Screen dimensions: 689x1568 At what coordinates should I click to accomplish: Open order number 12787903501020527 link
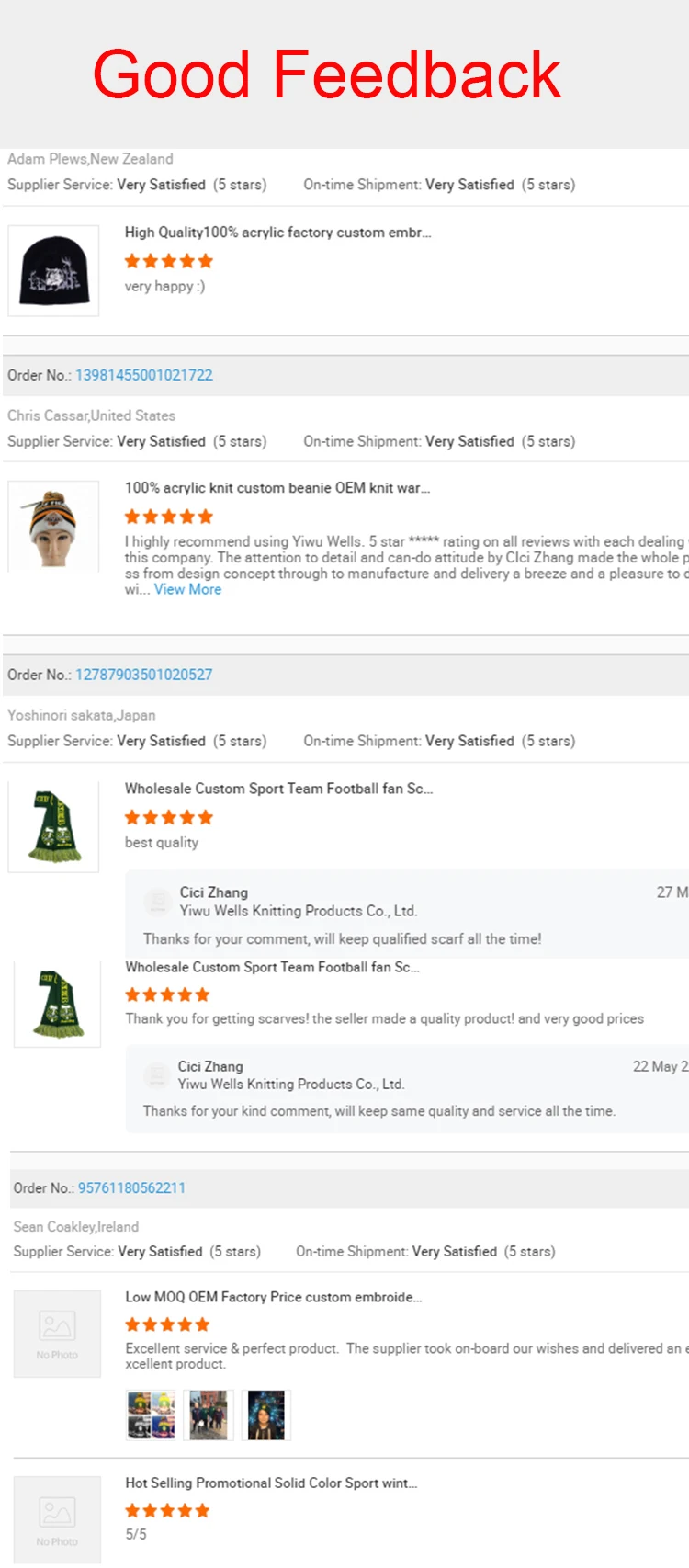[143, 675]
